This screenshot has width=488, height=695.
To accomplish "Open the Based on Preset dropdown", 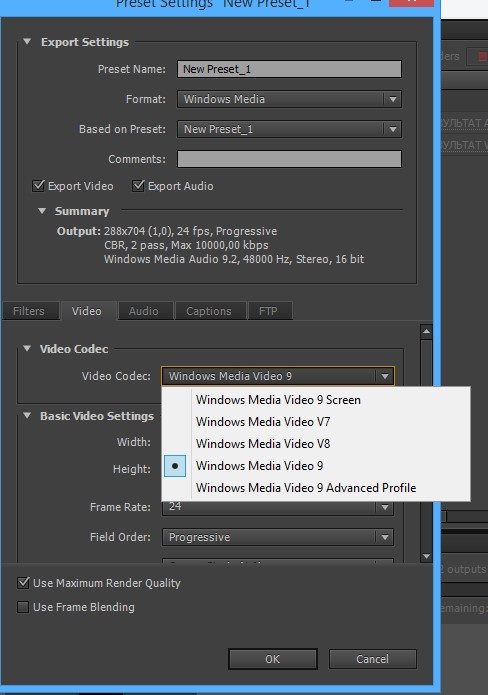I will [x=289, y=129].
